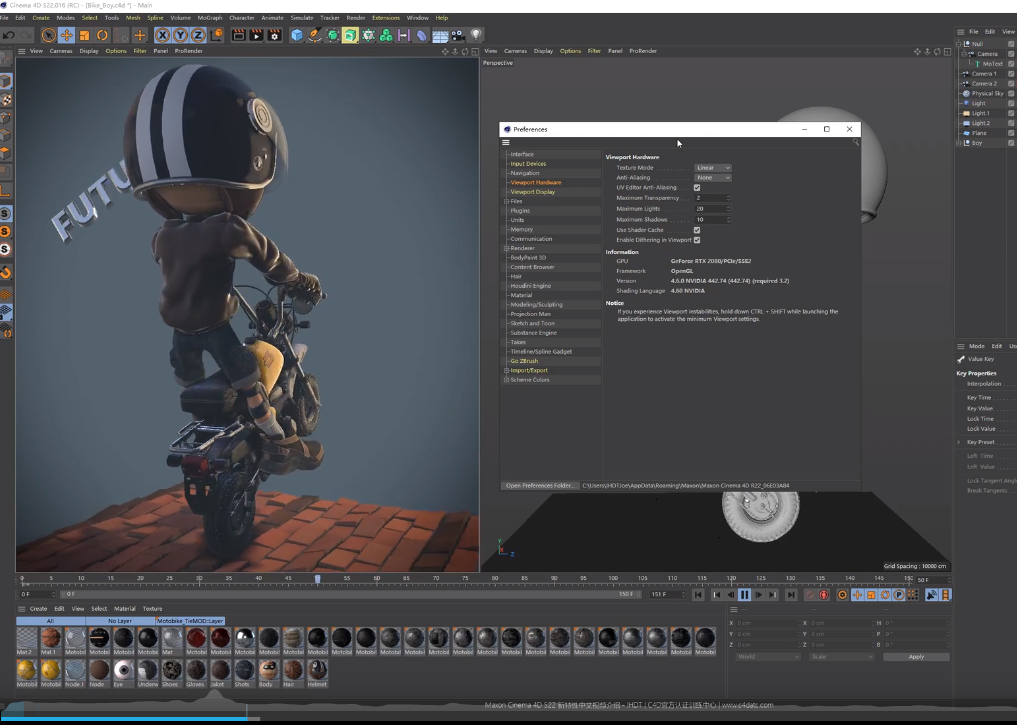
Task: Toggle the X axis lock icon
Action: point(163,35)
